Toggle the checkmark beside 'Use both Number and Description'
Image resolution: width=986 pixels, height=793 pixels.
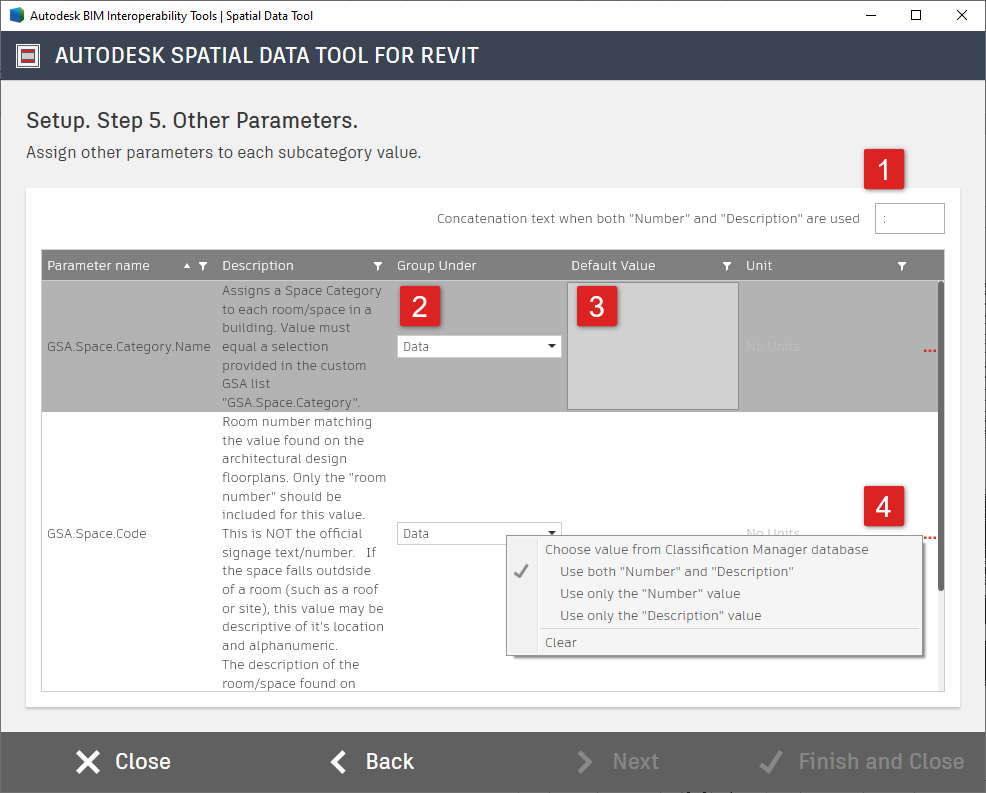tap(521, 572)
